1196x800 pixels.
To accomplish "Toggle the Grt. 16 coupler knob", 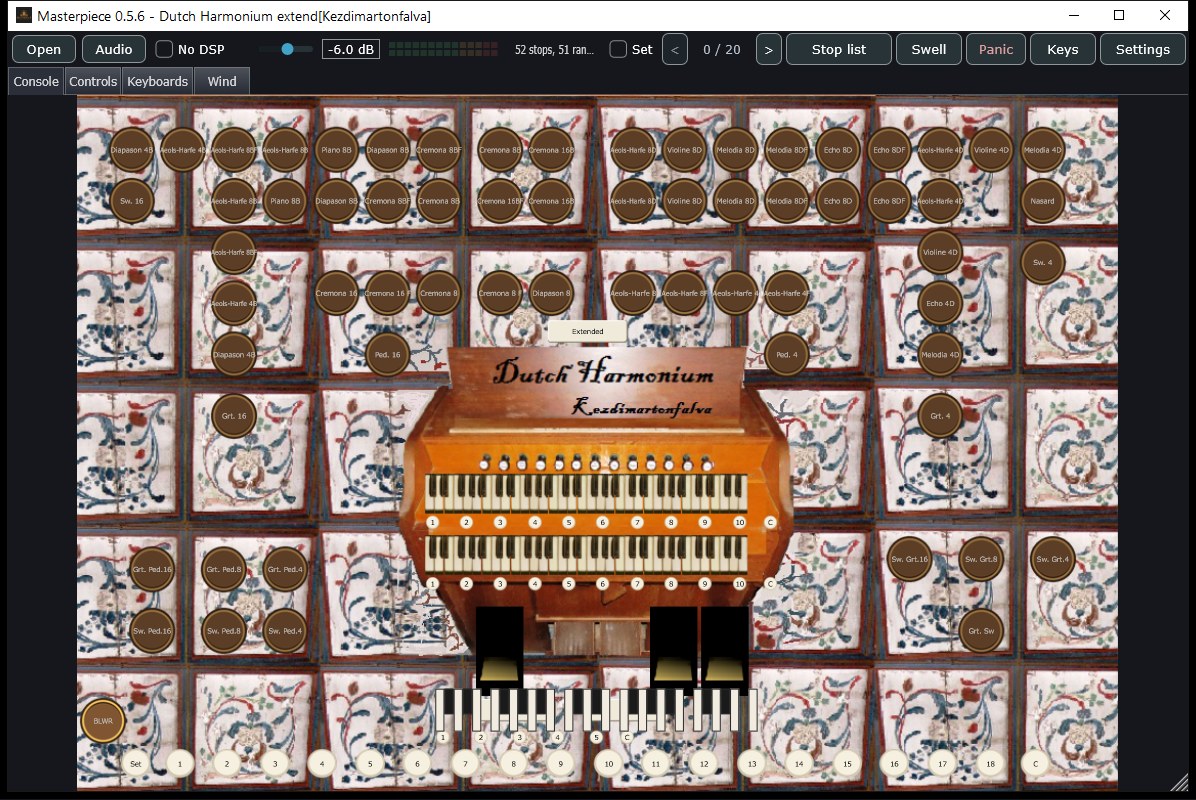I will (234, 416).
